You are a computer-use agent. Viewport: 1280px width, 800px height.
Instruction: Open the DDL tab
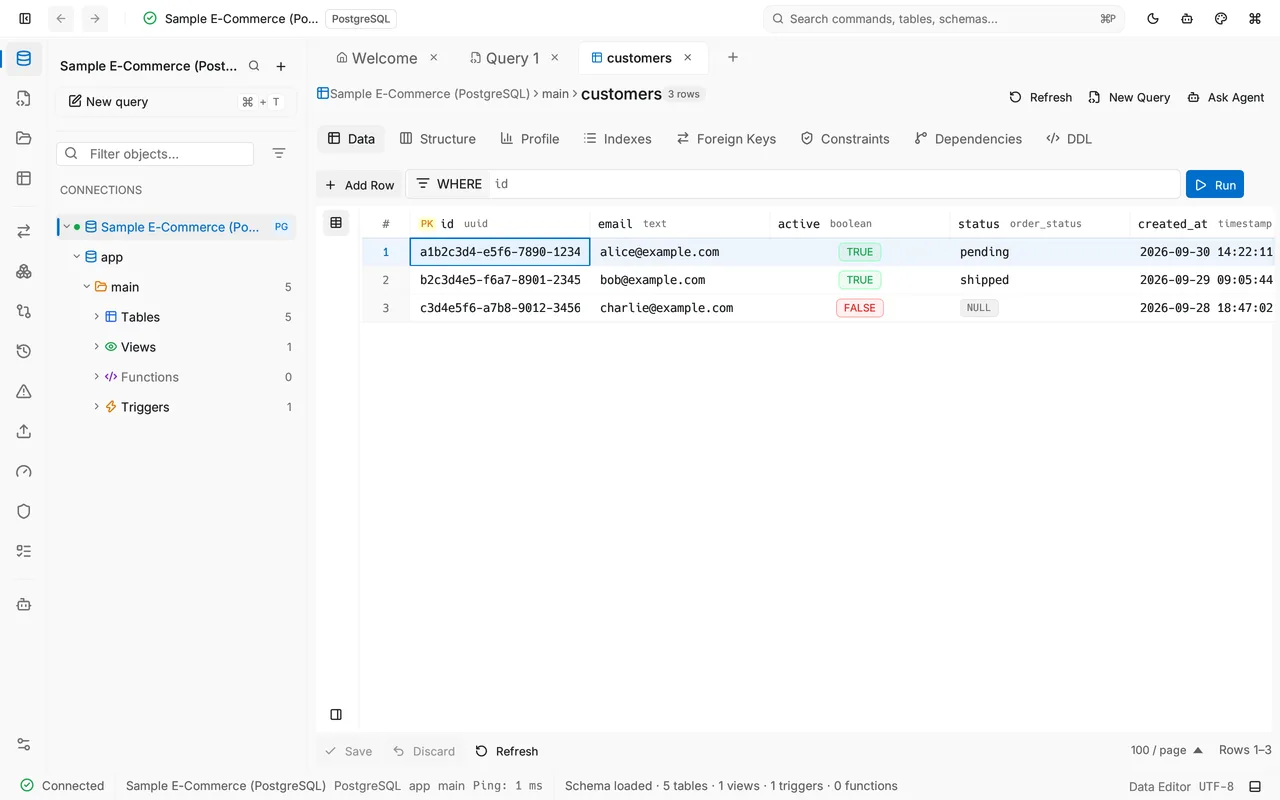pos(1069,139)
